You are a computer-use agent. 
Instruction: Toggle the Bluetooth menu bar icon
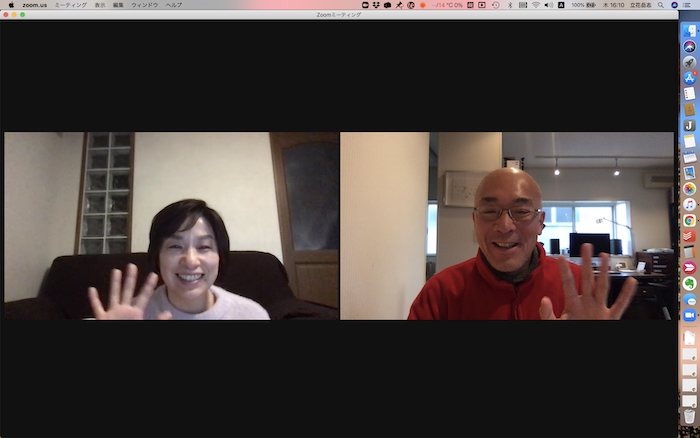[509, 5]
